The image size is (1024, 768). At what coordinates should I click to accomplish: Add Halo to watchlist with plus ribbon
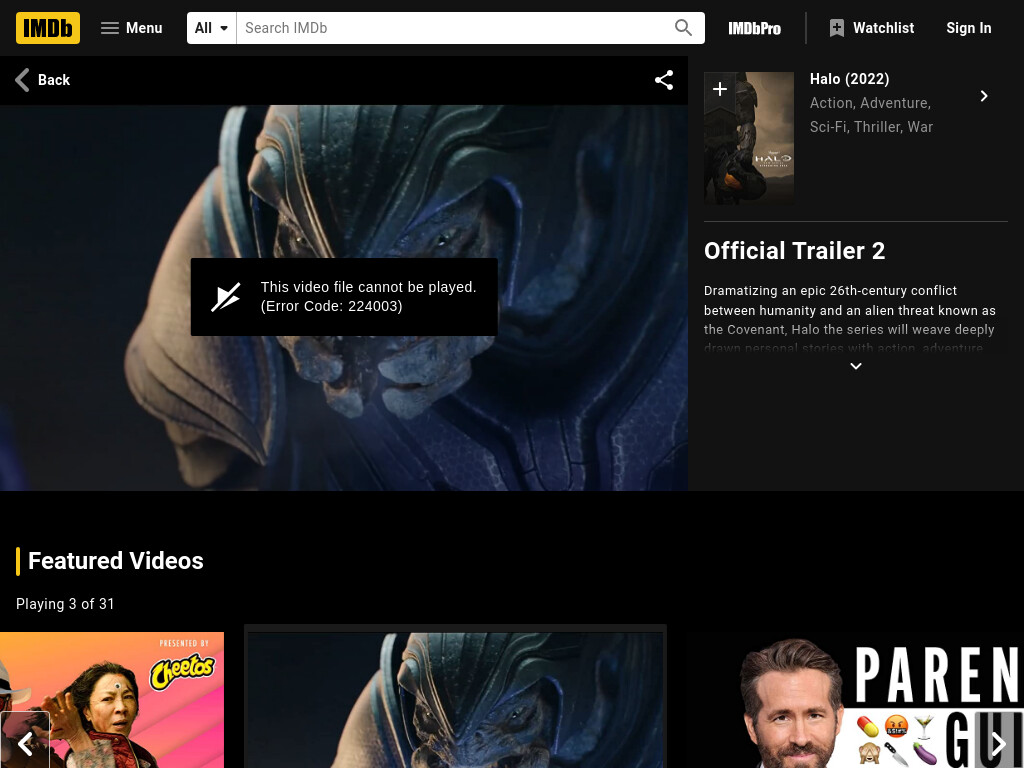[720, 89]
